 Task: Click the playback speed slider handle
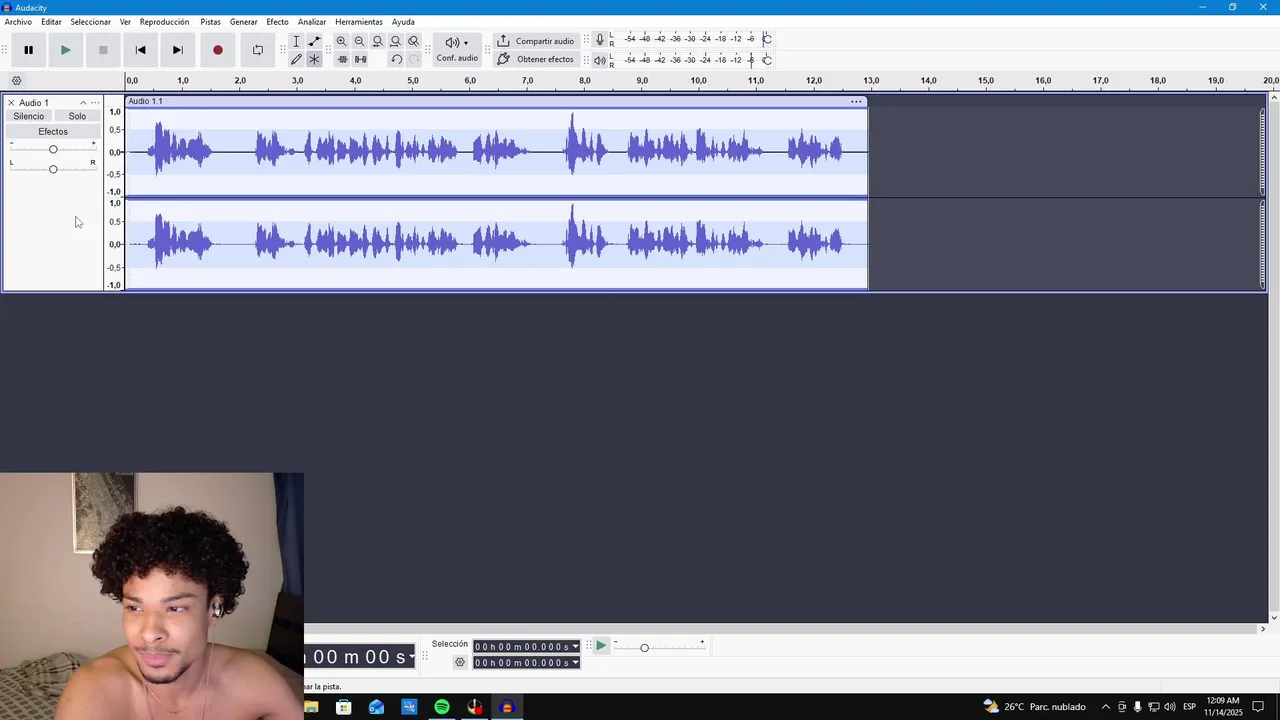click(644, 648)
